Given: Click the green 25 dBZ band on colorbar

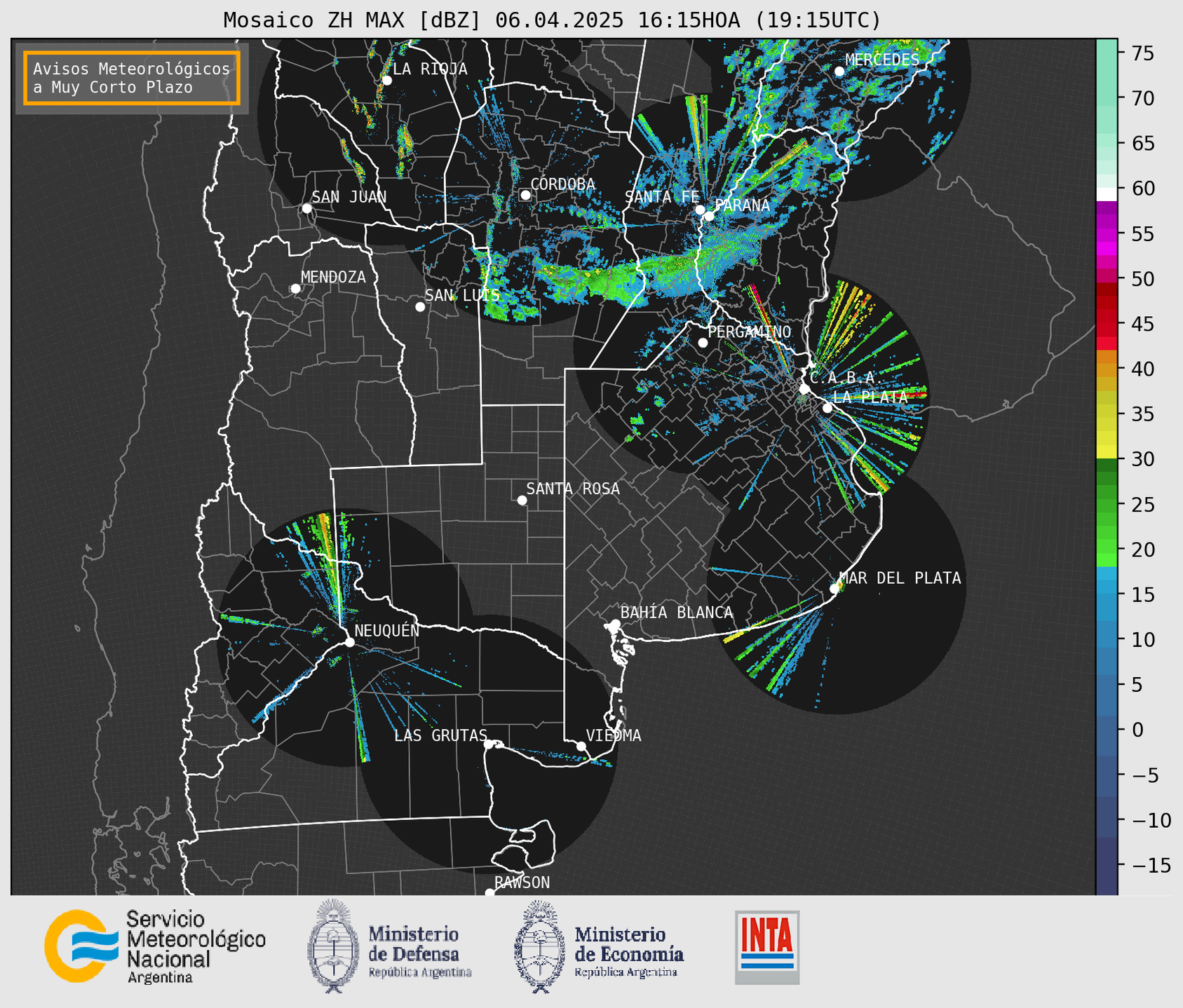Looking at the screenshot, I should [x=1107, y=504].
